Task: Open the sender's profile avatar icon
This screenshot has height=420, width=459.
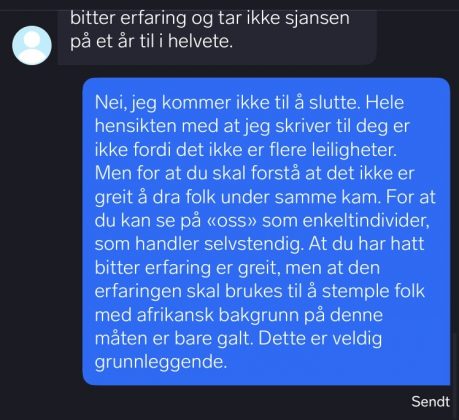Action: pos(32,45)
